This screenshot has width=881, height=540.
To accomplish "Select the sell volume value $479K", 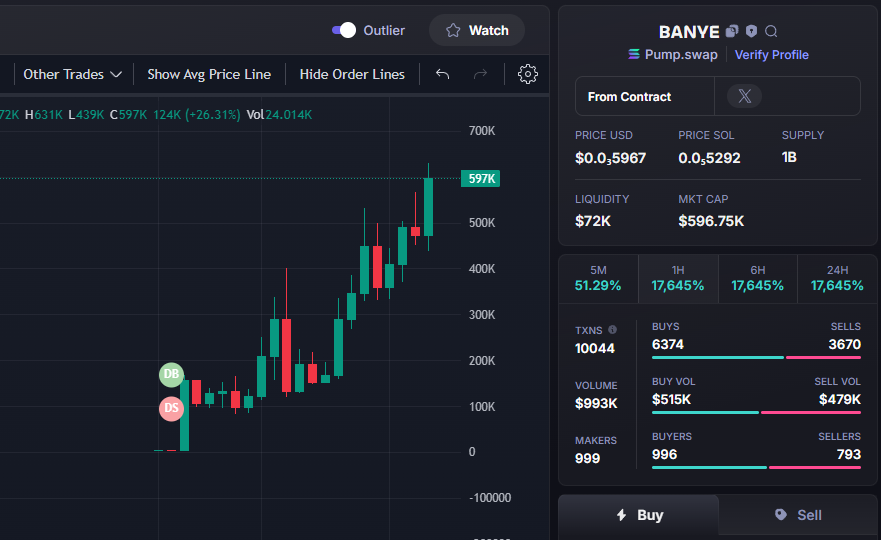I will pos(839,400).
